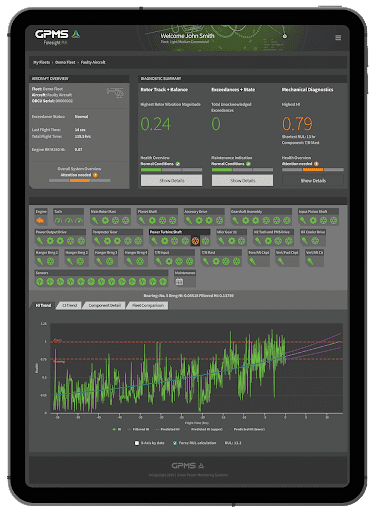Select the orange bearing icon under Power Turbine Shaft
Viewport: 376px width, 512px height.
tap(195, 241)
